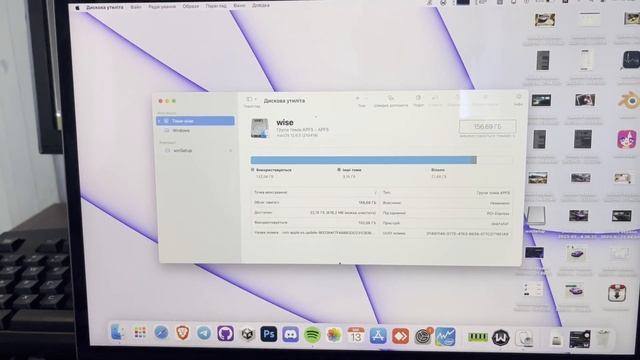Launch the orange AnyDesk icon in Dock

400,336
